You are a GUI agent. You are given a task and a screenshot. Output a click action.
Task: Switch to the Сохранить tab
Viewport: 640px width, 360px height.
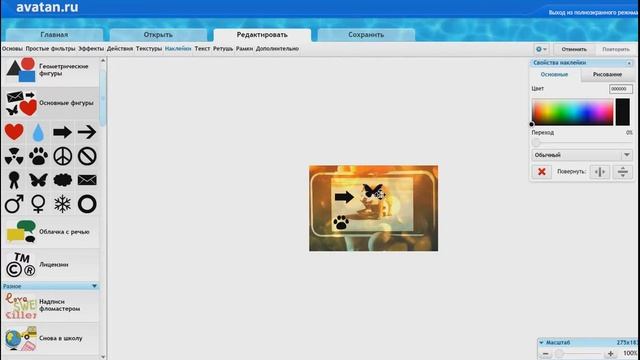click(366, 35)
